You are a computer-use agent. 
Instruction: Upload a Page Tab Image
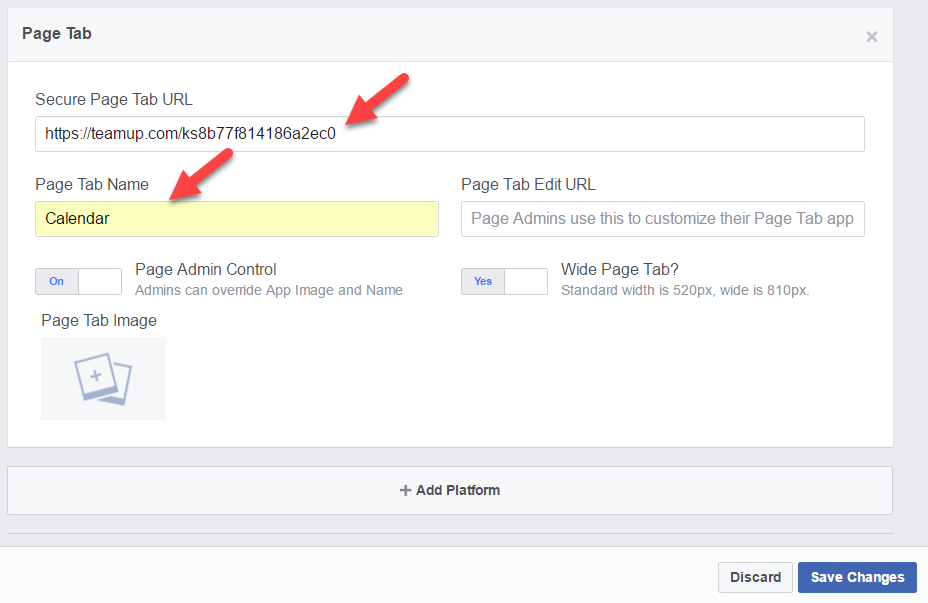pos(104,379)
